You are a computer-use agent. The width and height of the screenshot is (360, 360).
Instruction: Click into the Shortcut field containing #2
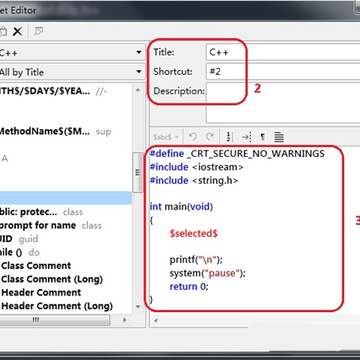(x=283, y=71)
